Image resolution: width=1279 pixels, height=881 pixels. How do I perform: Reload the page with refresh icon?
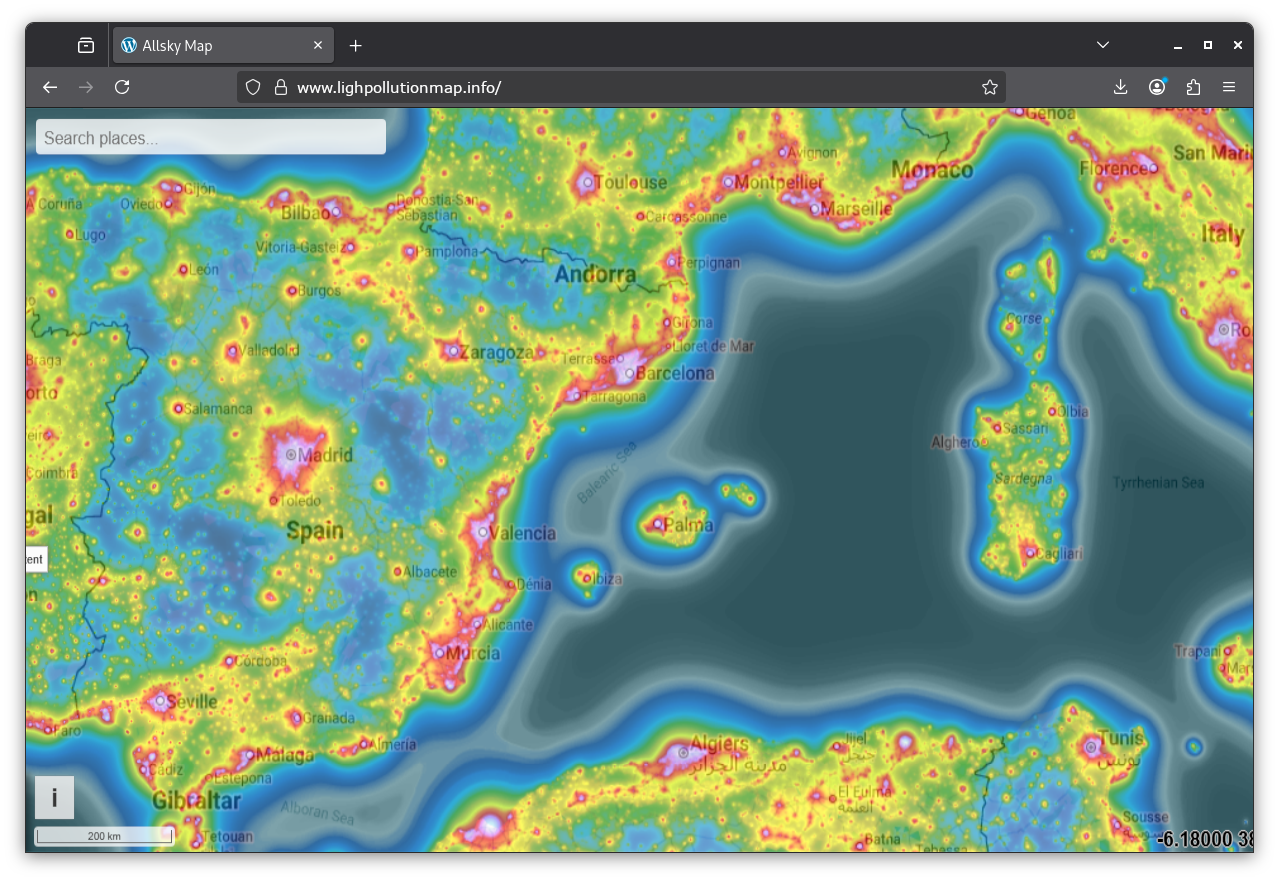(122, 87)
